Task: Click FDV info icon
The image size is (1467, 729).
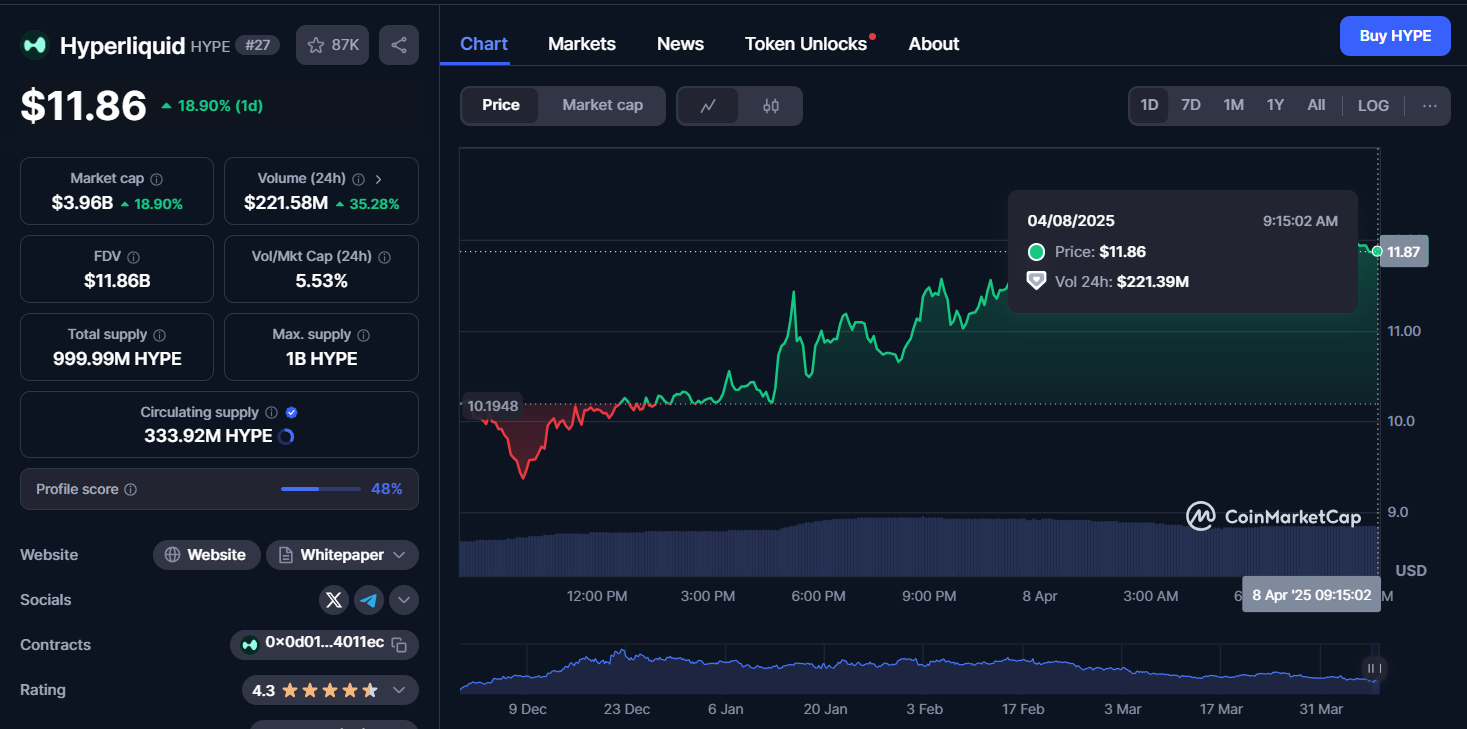Action: coord(133,257)
